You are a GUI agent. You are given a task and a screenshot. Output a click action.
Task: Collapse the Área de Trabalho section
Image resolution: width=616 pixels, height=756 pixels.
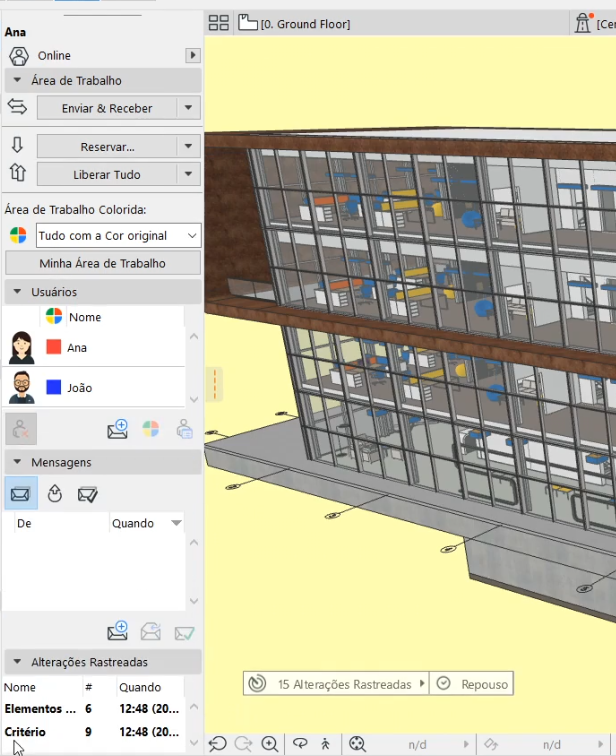coord(17,81)
